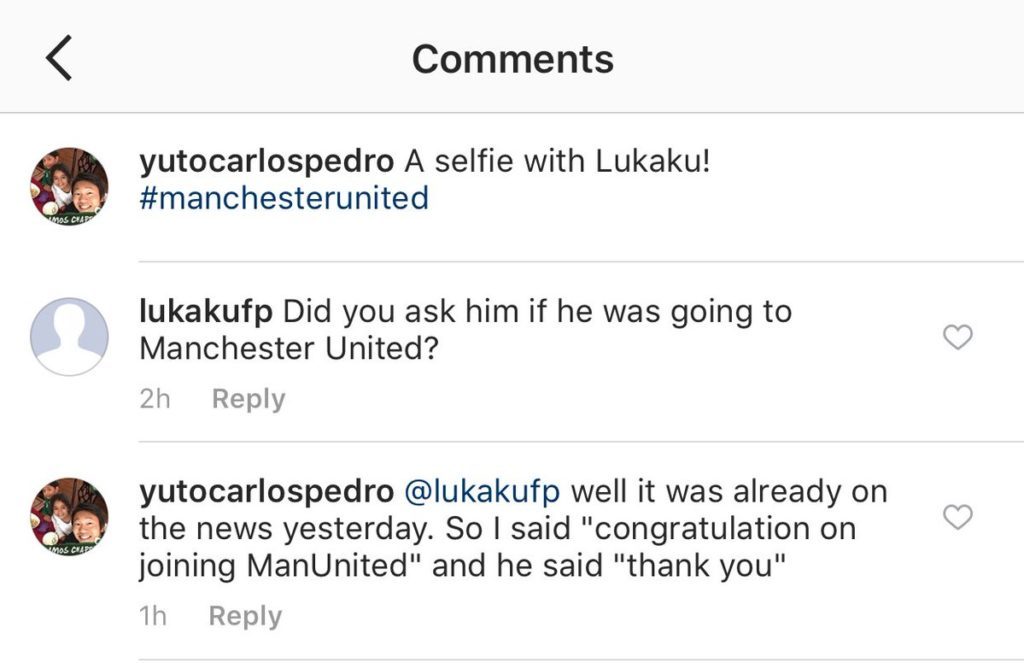Tap the "Did you ask him" comment text
1024x663 pixels.
tap(537, 311)
